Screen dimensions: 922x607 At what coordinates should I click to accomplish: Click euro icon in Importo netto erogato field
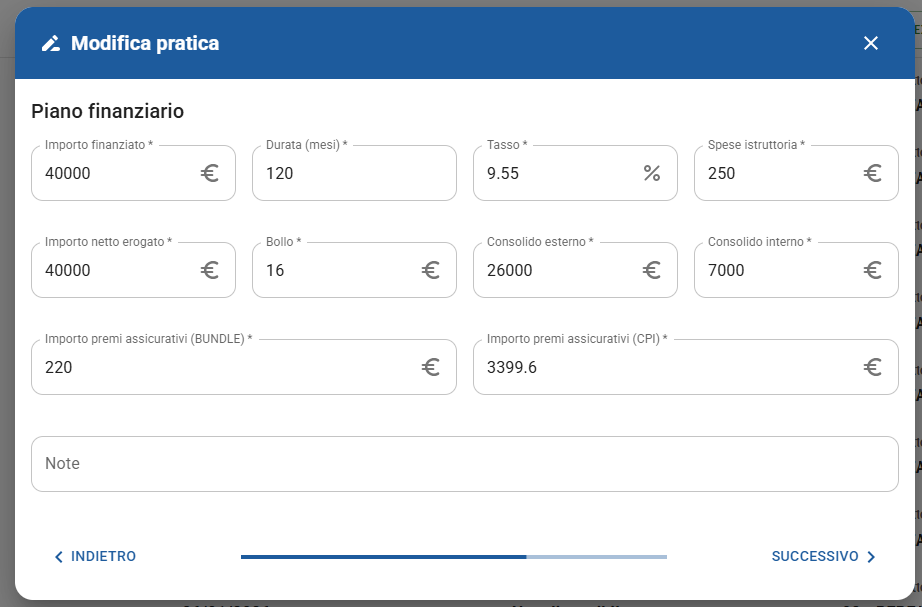coord(210,270)
